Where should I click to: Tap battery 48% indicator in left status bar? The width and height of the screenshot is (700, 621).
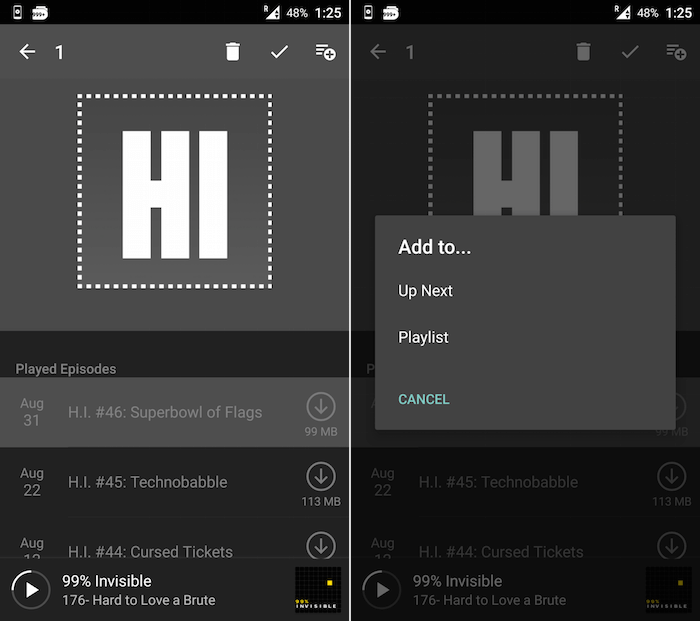pos(297,13)
